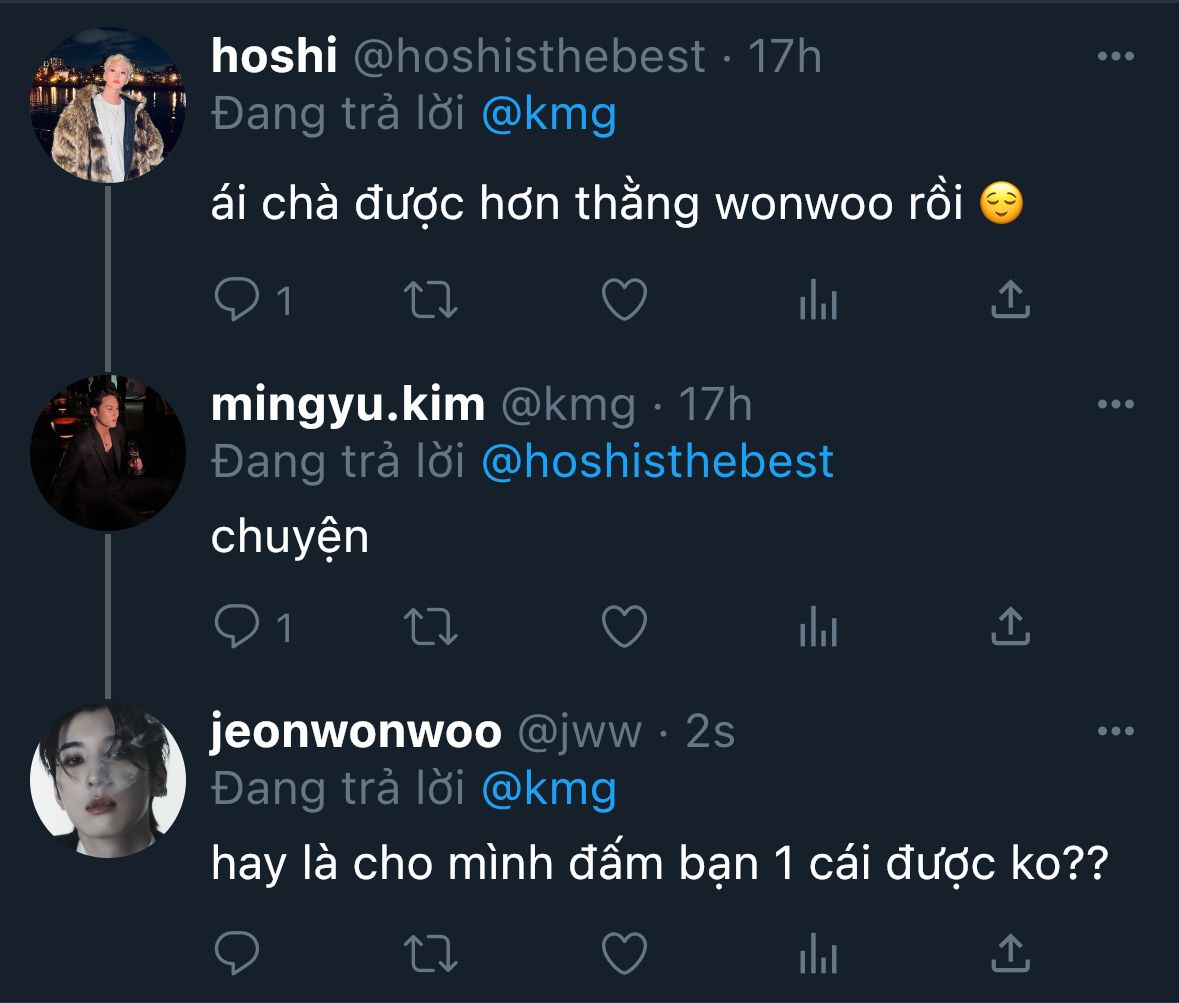Screen dimensions: 1179x1003
Task: View analytics of hoshi's tweet
Action: coord(817,299)
